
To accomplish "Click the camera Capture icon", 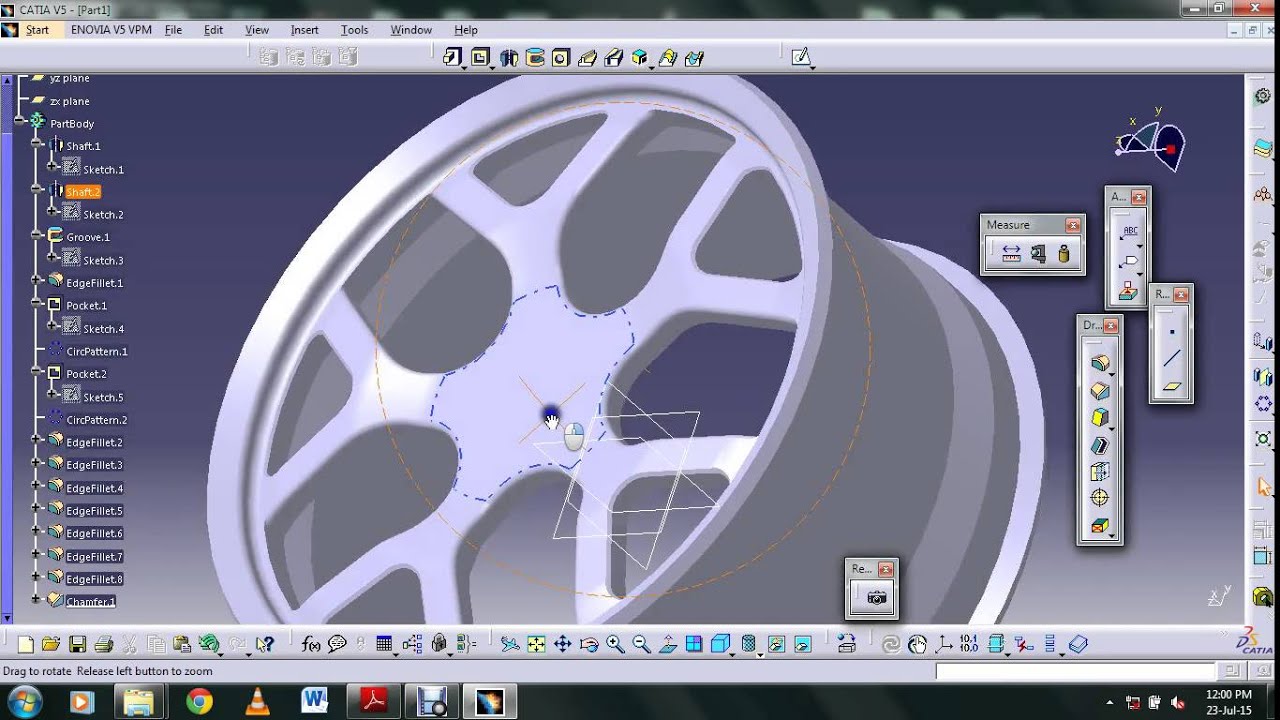I will pyautogui.click(x=877, y=598).
